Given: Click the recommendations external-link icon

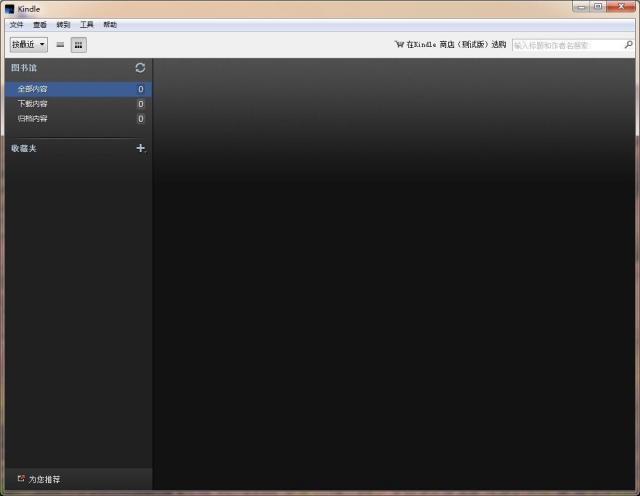Looking at the screenshot, I should (x=21, y=478).
